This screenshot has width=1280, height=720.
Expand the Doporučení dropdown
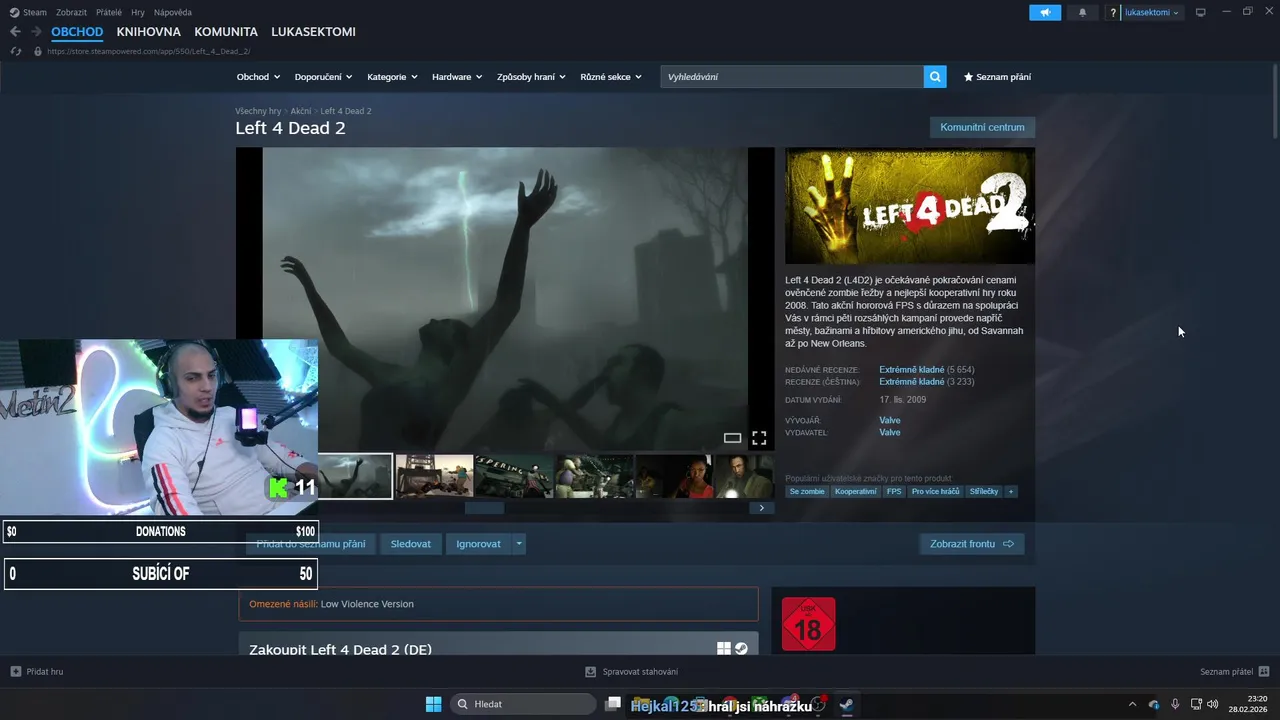[323, 77]
